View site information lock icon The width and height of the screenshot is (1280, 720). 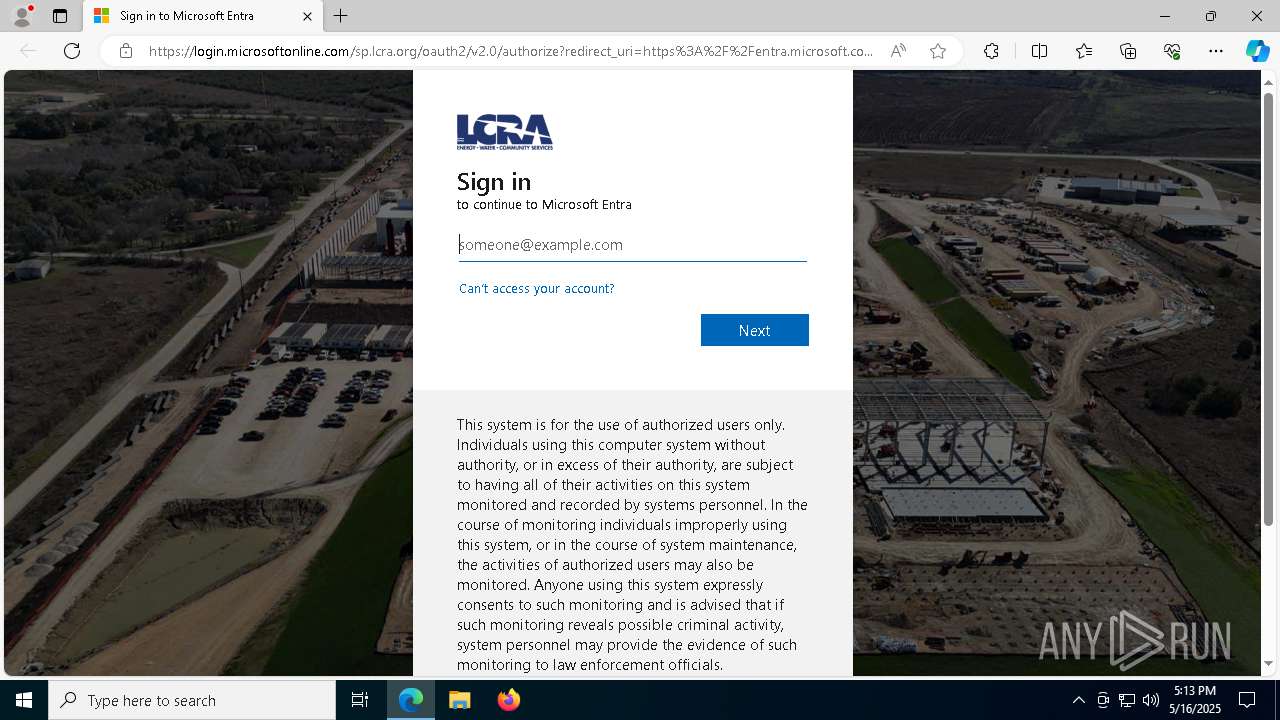point(126,51)
